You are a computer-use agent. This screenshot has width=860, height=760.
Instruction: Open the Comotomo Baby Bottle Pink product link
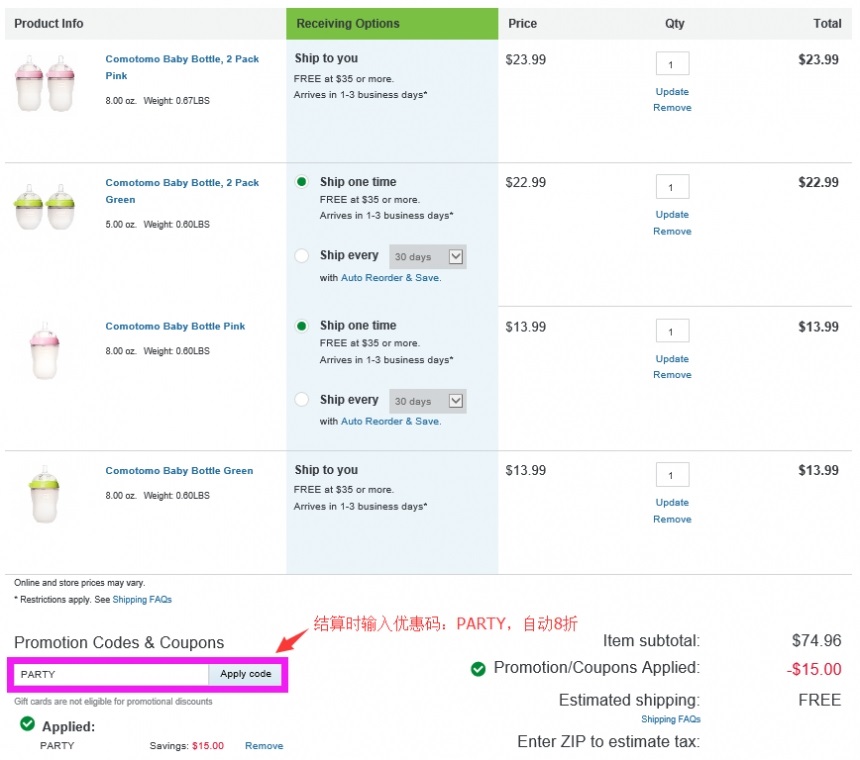[175, 326]
